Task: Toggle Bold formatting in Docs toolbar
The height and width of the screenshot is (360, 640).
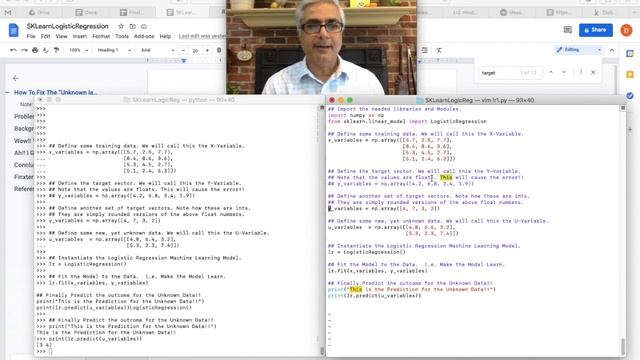Action: [219, 50]
